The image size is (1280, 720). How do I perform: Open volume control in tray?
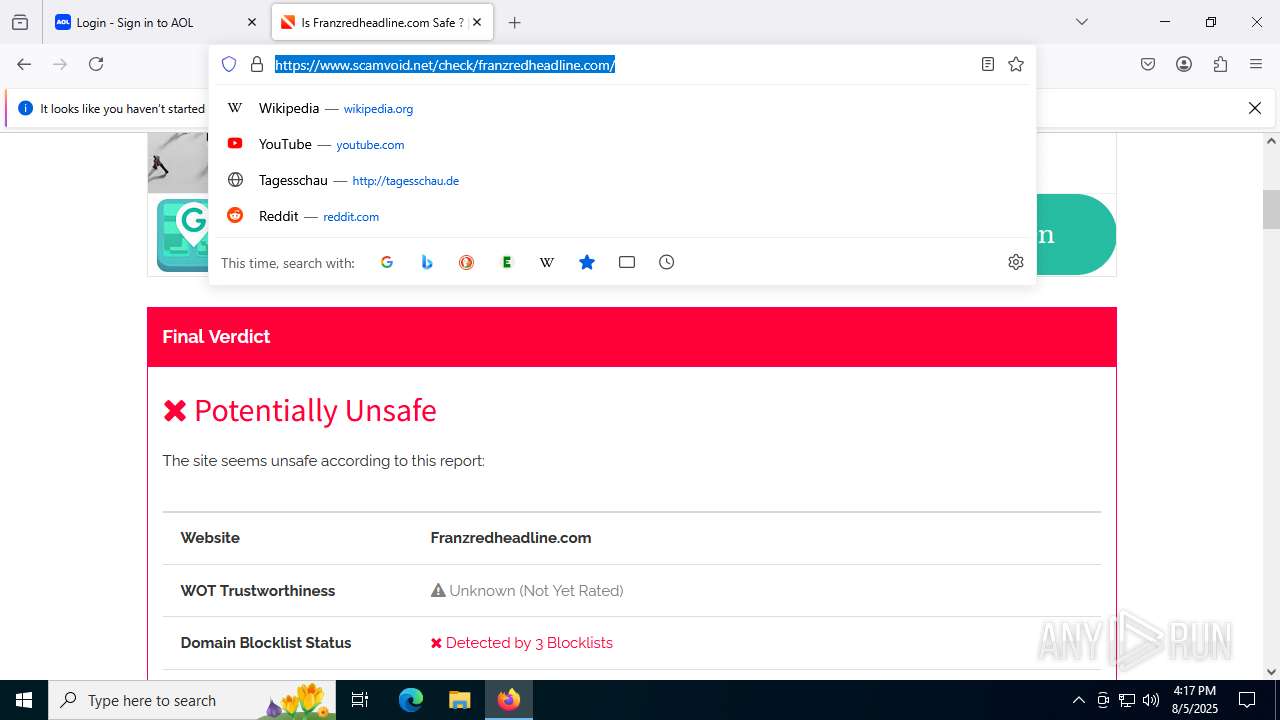pyautogui.click(x=1151, y=700)
